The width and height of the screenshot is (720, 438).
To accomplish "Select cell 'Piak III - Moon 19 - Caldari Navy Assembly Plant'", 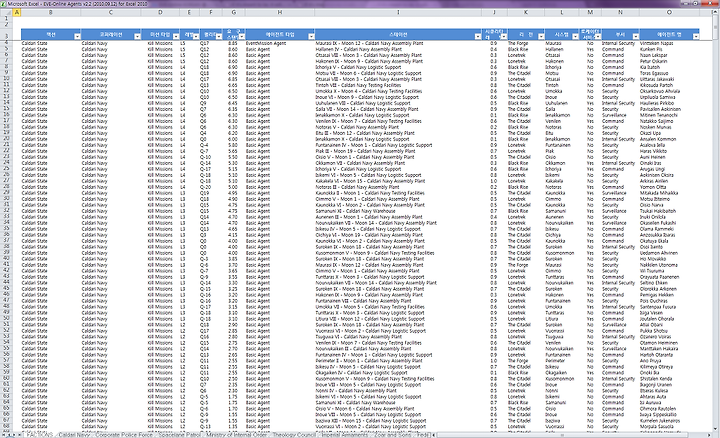I will 398,151.
